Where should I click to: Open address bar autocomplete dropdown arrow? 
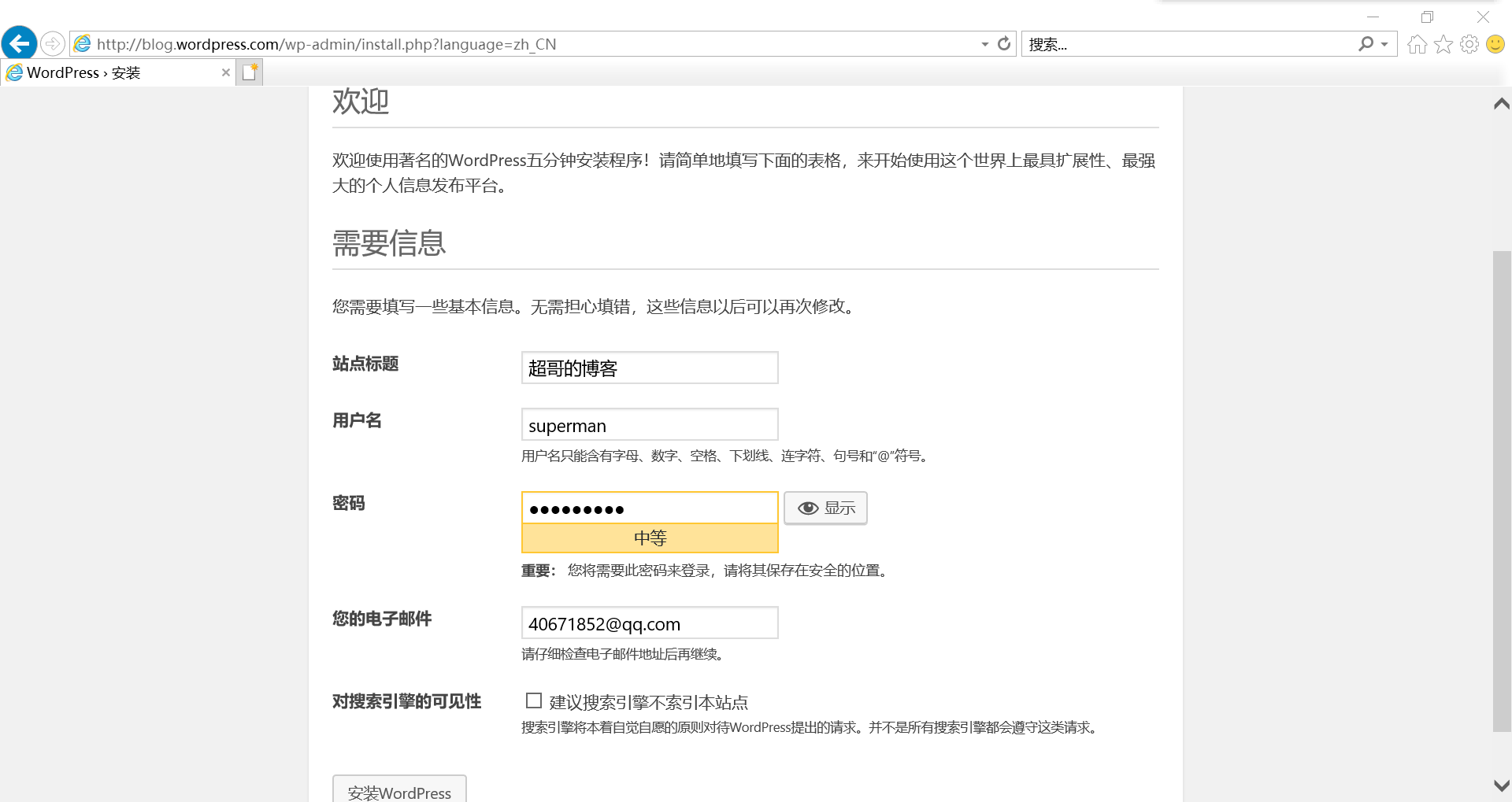984,44
